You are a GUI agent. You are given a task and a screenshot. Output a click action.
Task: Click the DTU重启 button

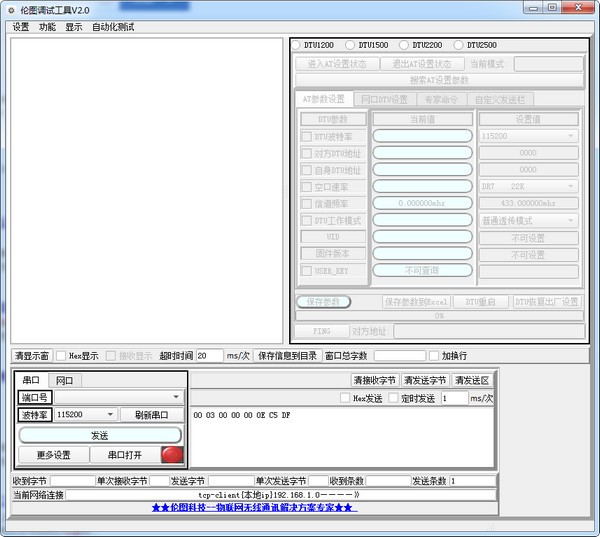click(481, 302)
